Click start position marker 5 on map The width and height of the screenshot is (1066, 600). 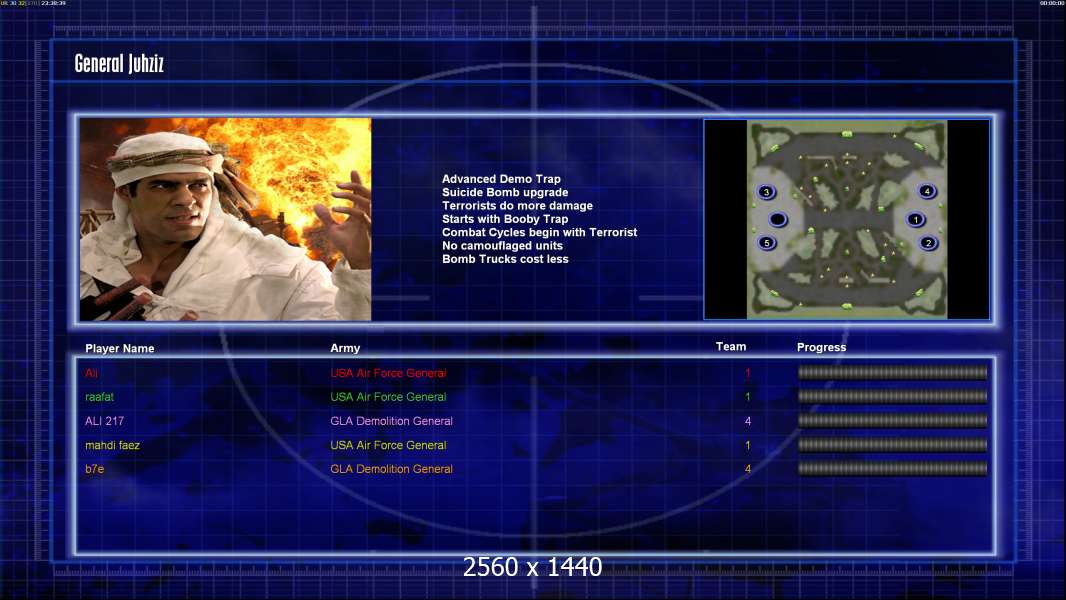pos(767,243)
